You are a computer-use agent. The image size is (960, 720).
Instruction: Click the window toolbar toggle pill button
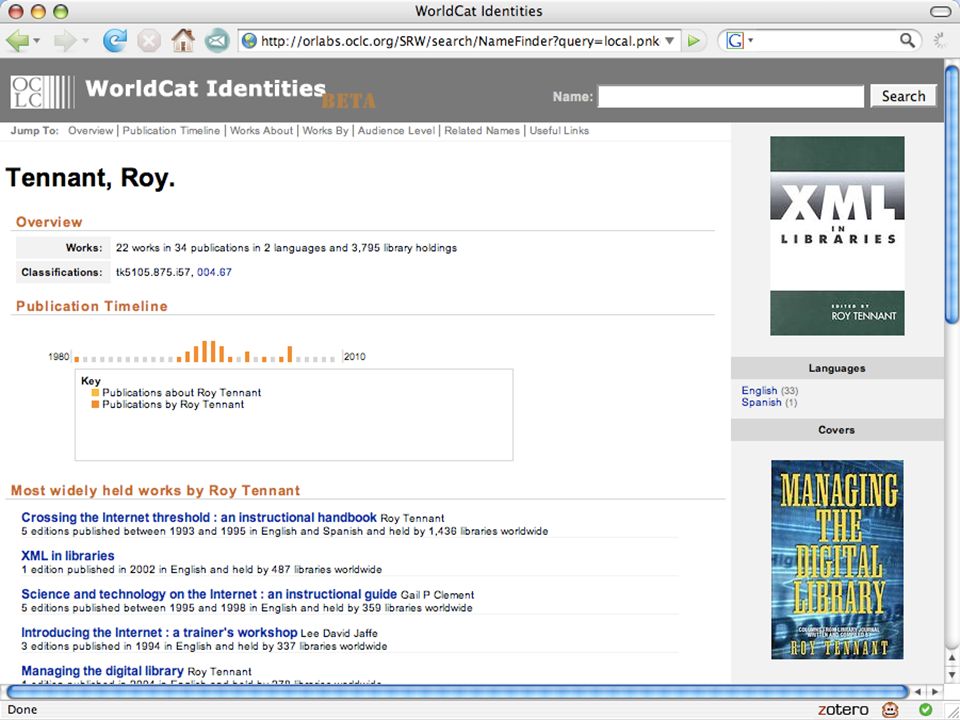(x=940, y=11)
